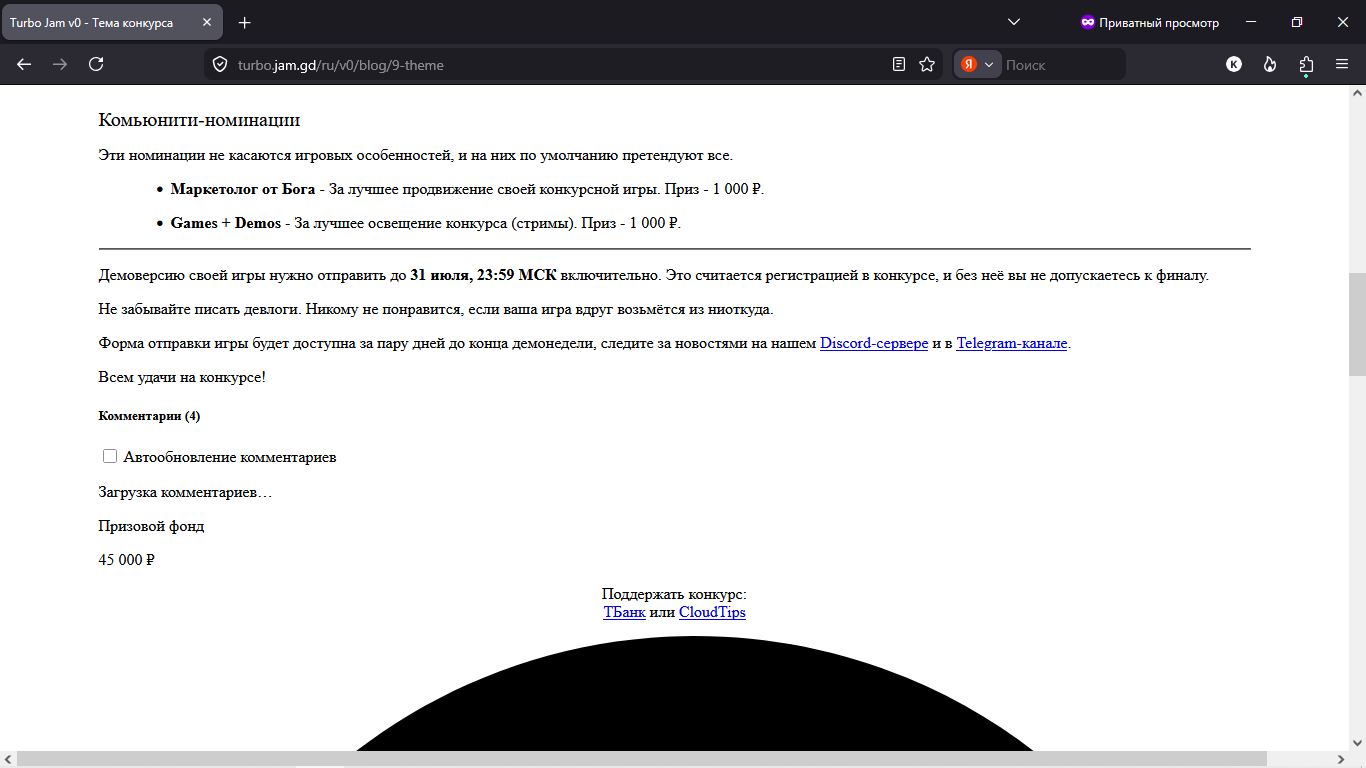The width and height of the screenshot is (1366, 768).
Task: Expand the list all tabs chevron
Action: [1014, 22]
